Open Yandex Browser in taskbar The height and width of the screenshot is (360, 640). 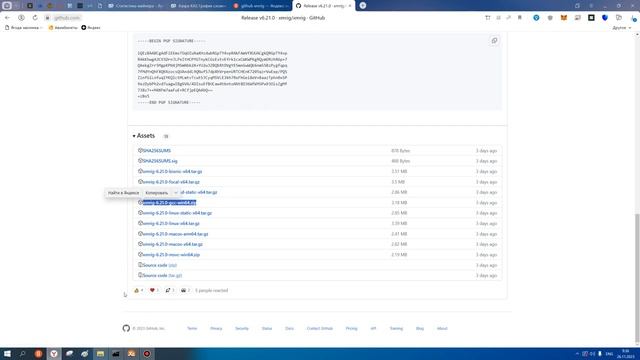click(53, 353)
